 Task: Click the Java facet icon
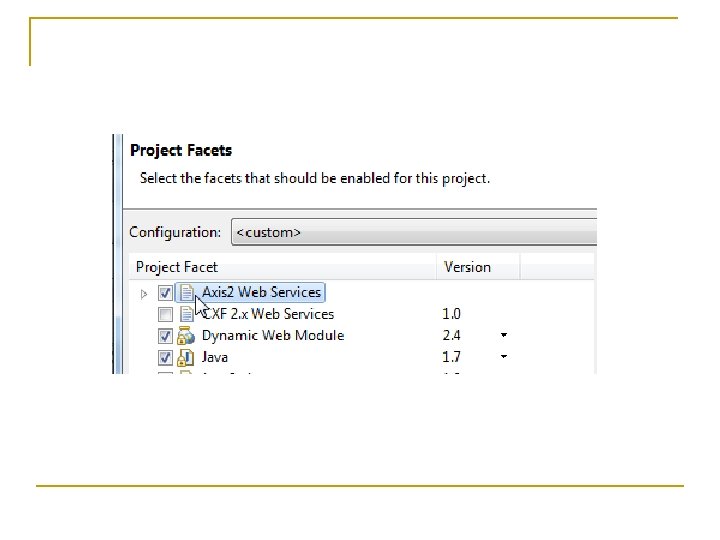pos(187,357)
